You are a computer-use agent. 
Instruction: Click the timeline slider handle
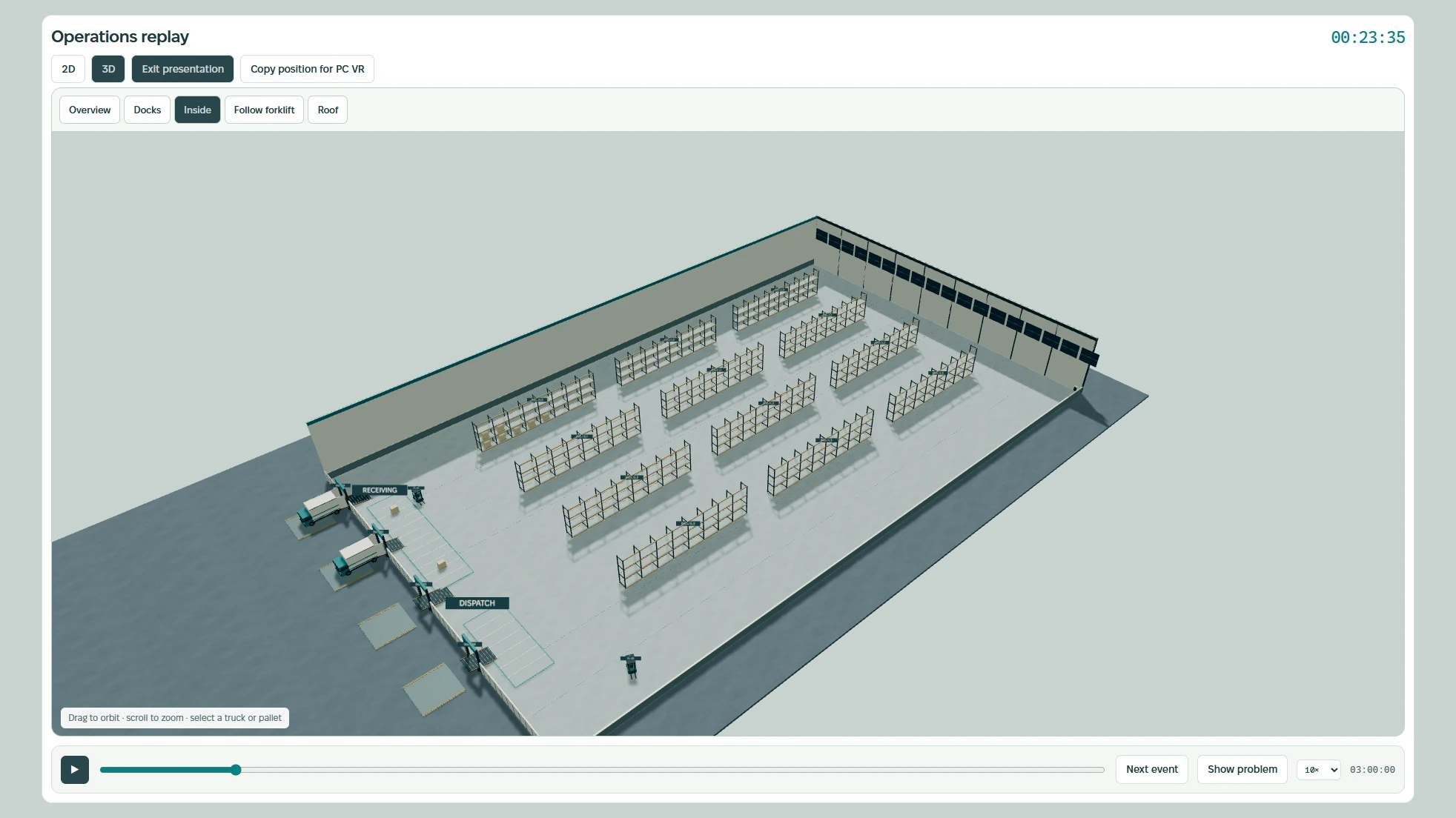point(236,770)
